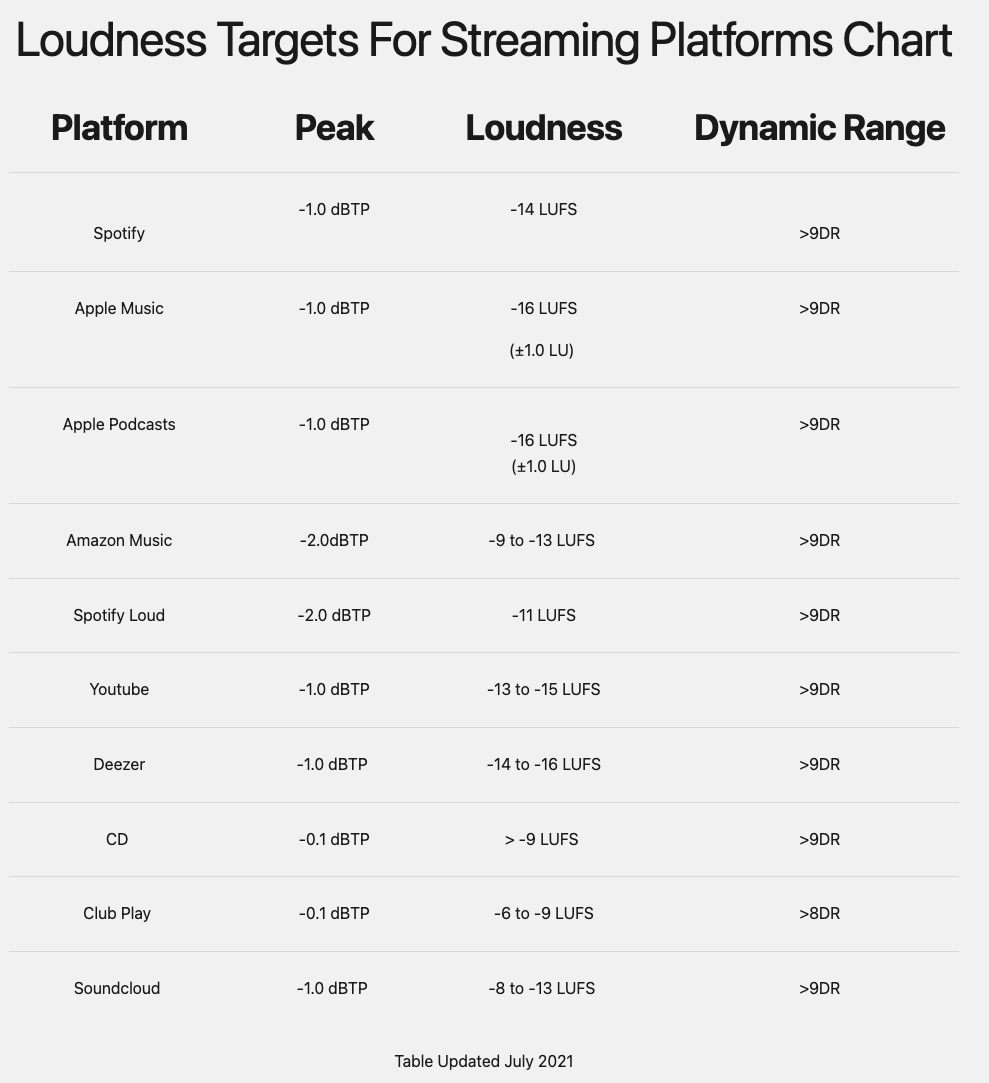
Task: Select the Apple Music row label
Action: (119, 308)
